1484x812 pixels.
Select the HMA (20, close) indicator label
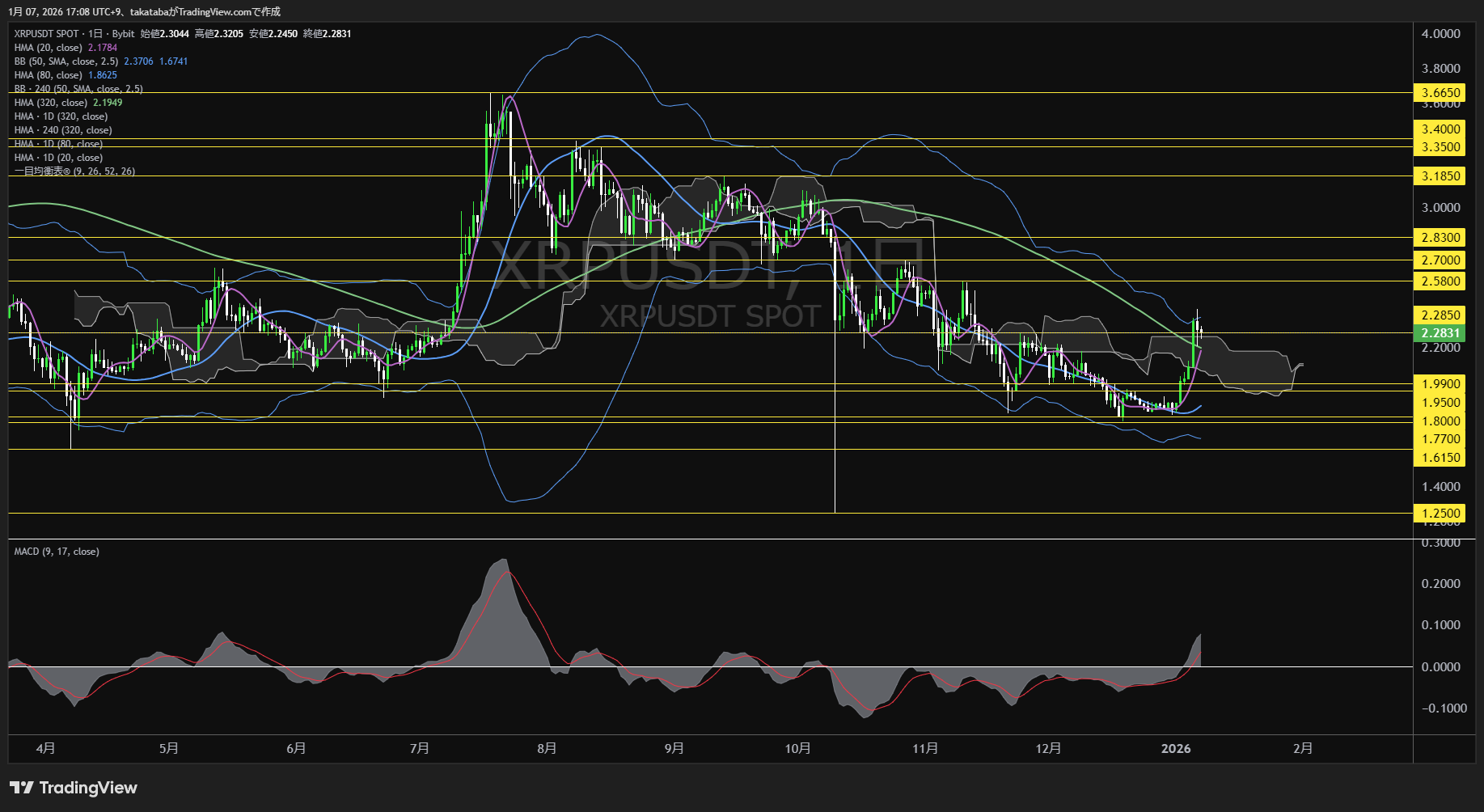(x=48, y=48)
